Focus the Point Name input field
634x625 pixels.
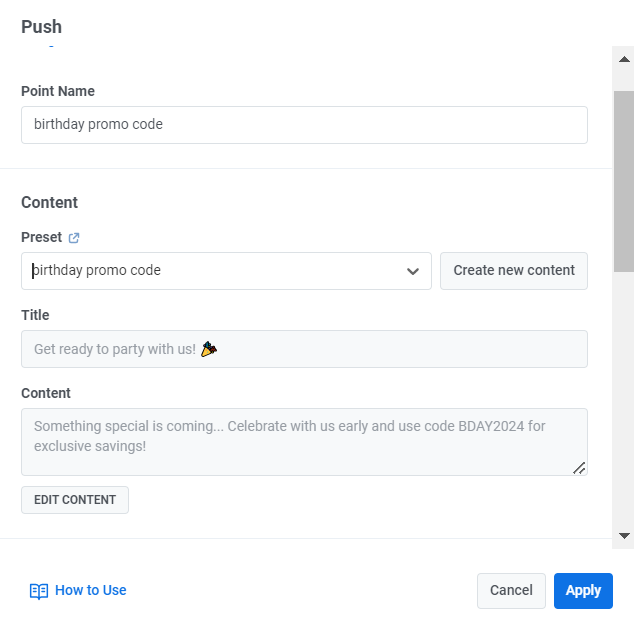point(304,125)
